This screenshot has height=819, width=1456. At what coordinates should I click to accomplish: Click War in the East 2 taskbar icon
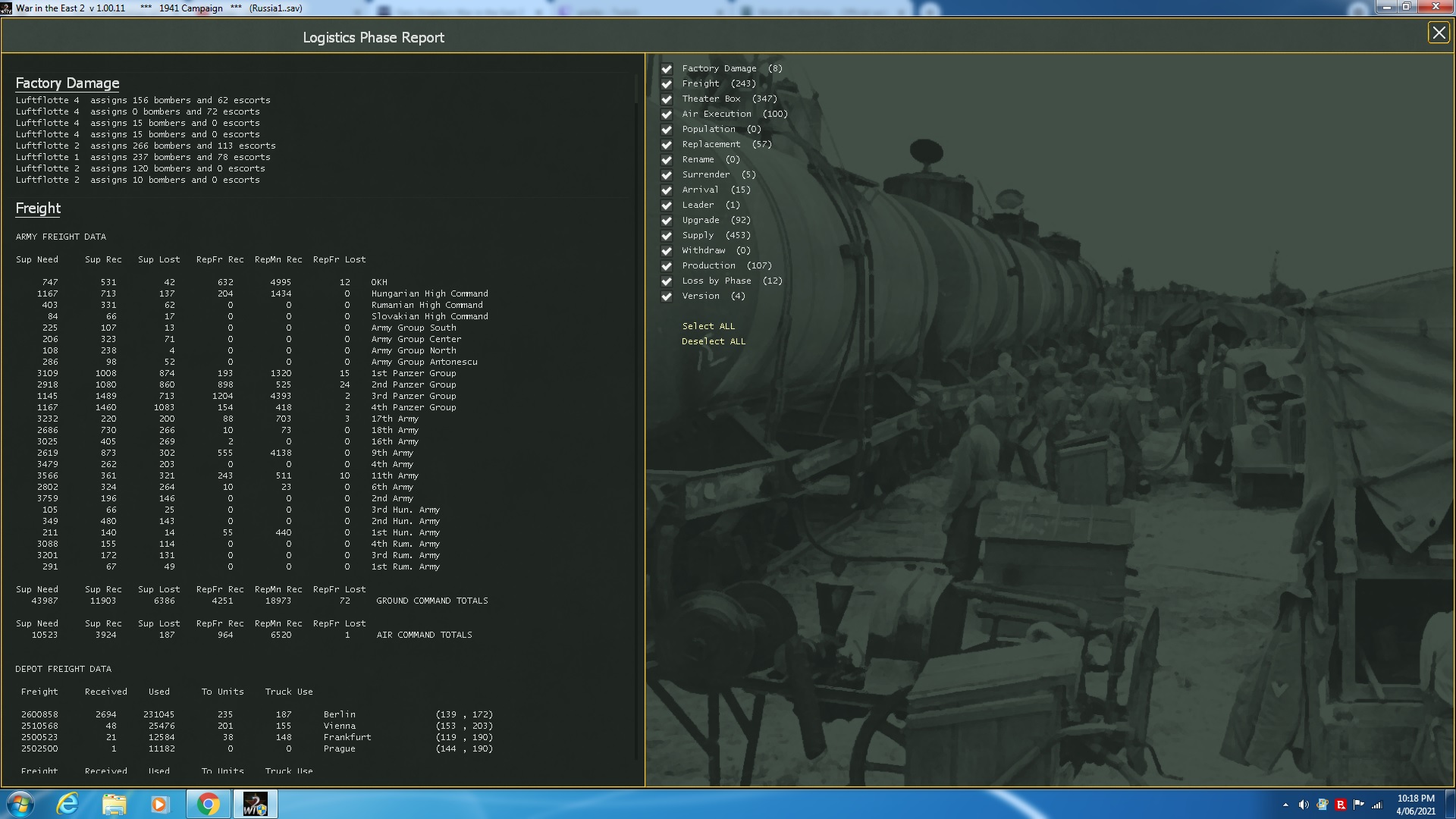point(255,804)
